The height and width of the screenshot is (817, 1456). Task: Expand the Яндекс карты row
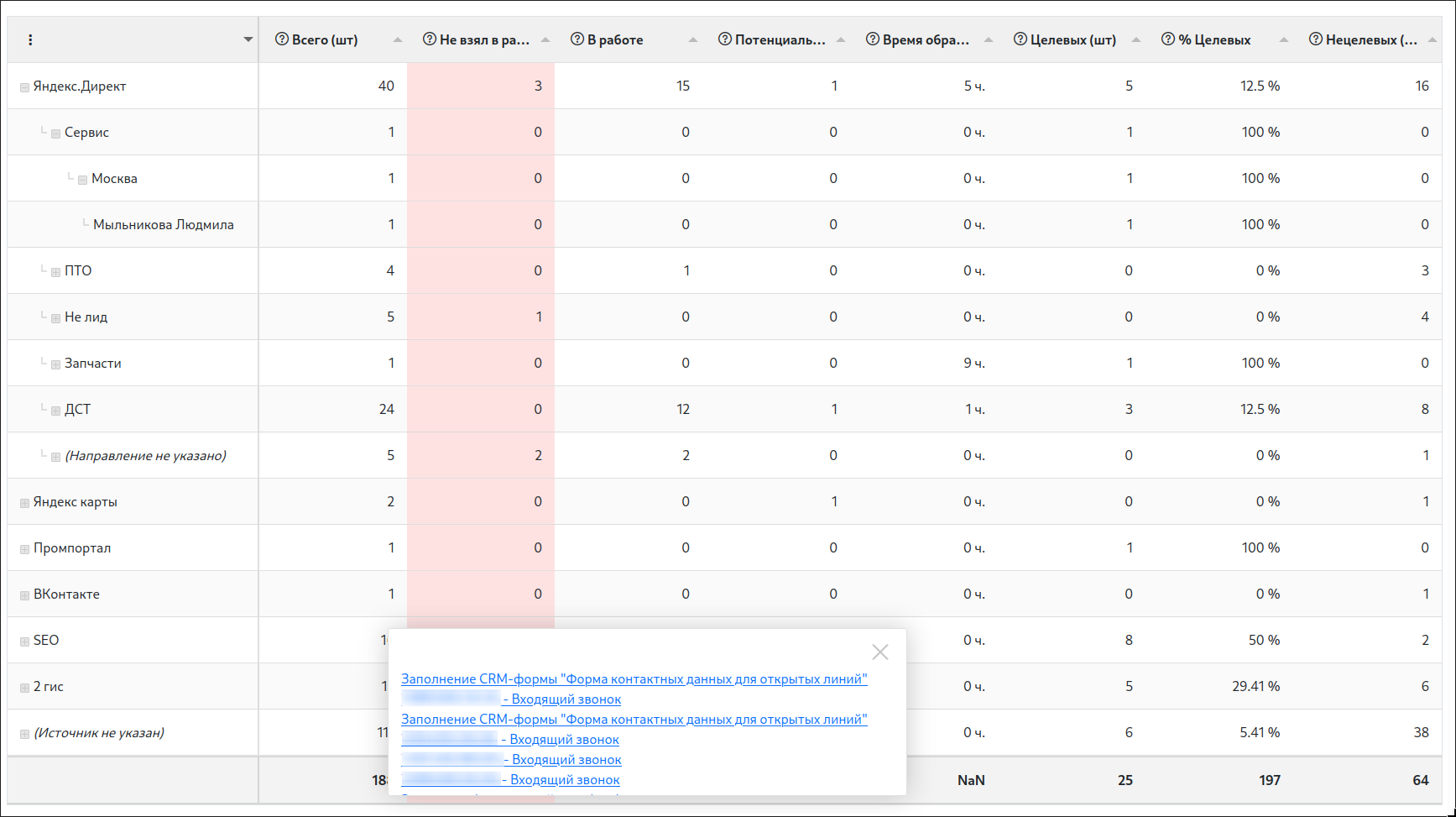[25, 503]
